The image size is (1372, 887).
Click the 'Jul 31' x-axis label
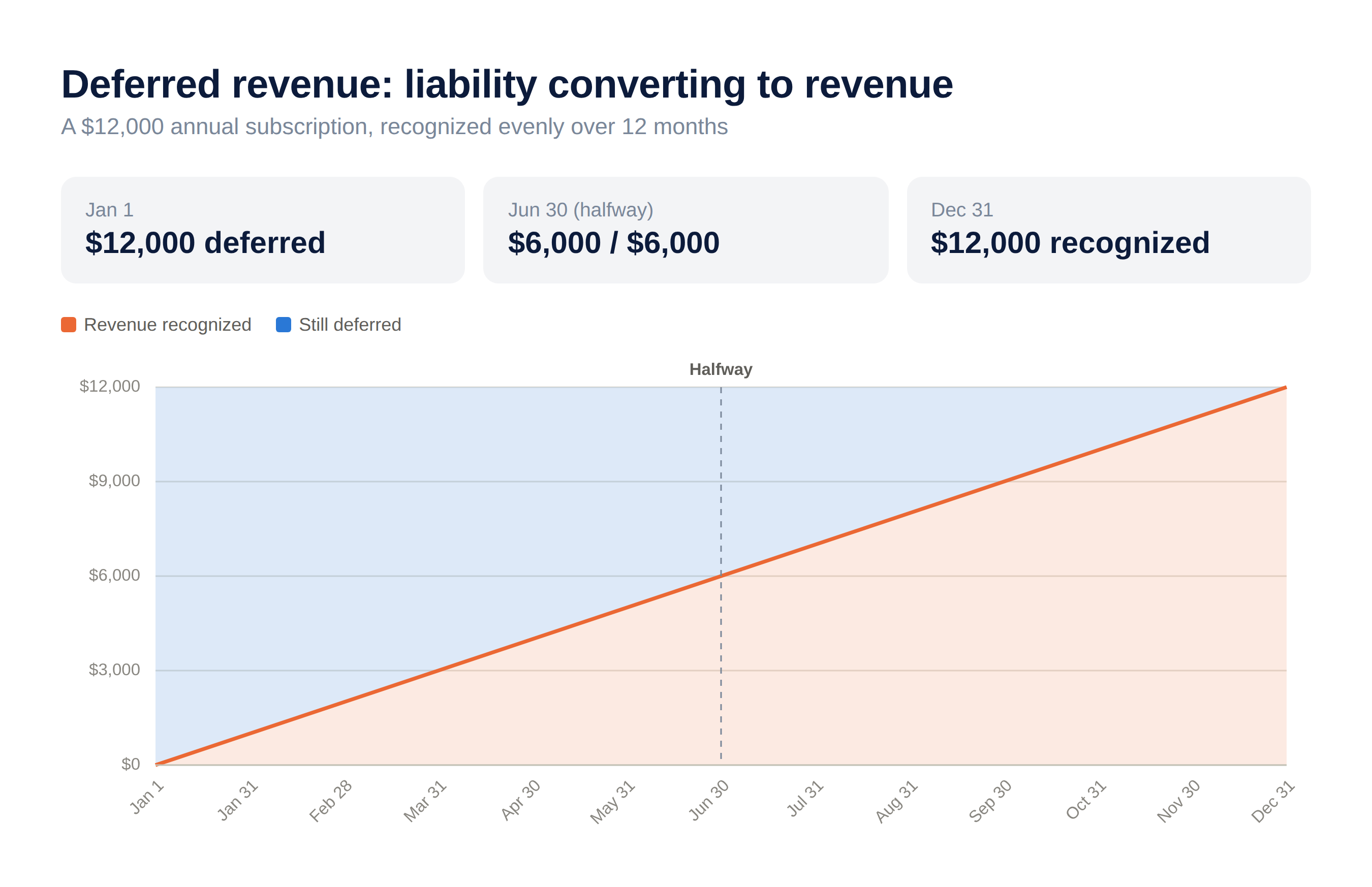pos(805,798)
